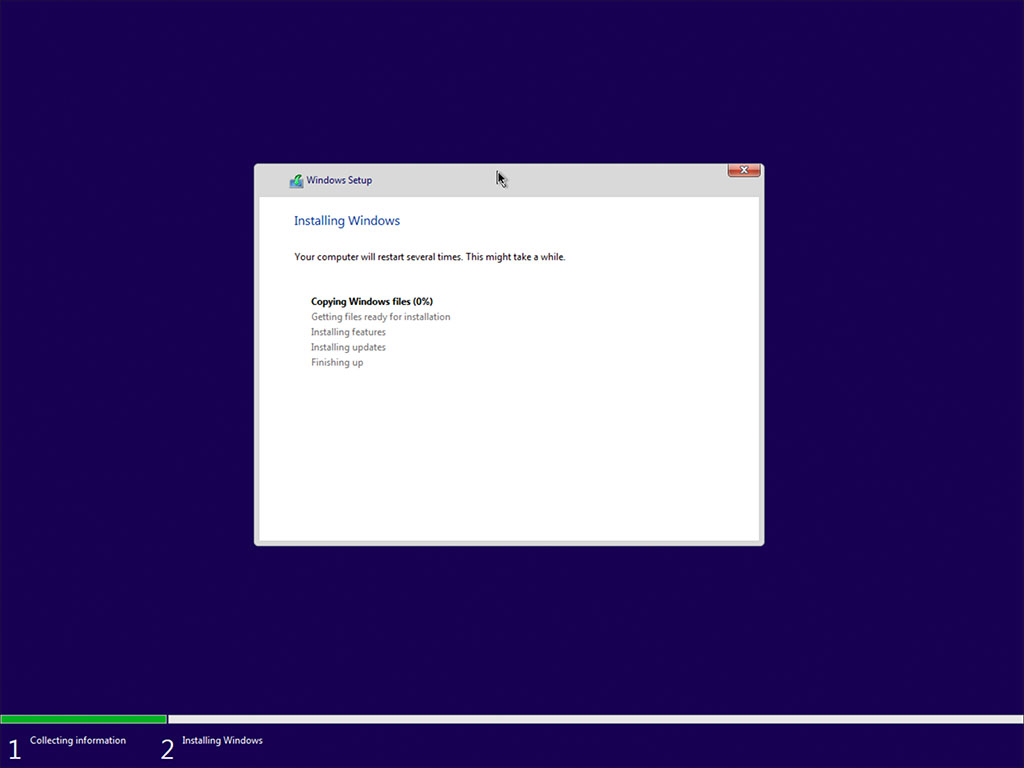
Task: Click the Finishing up step
Action: click(x=337, y=362)
